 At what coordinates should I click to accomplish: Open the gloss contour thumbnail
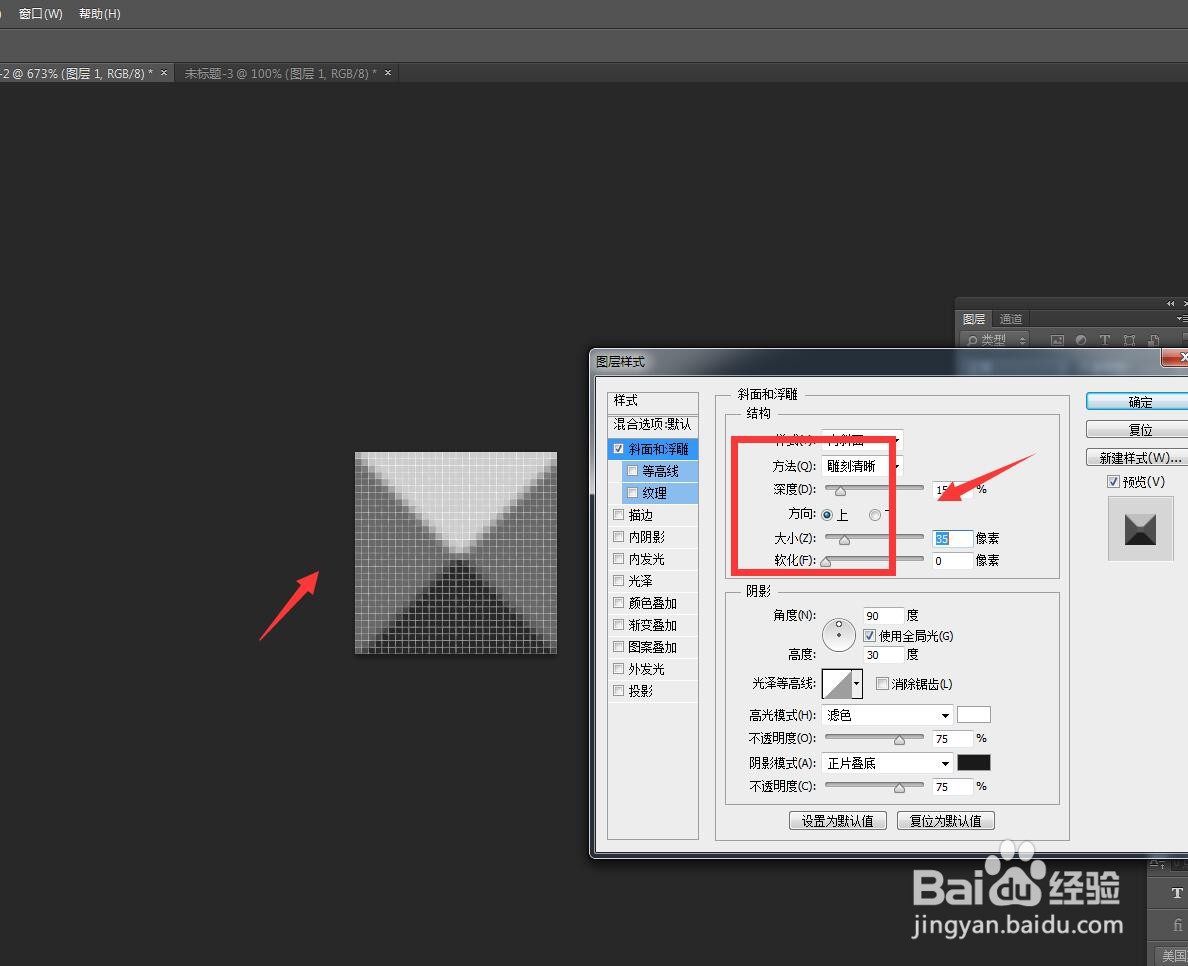click(836, 683)
